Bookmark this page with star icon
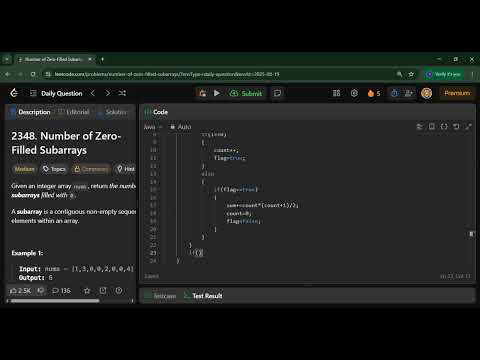This screenshot has height=360, width=480. (411, 74)
